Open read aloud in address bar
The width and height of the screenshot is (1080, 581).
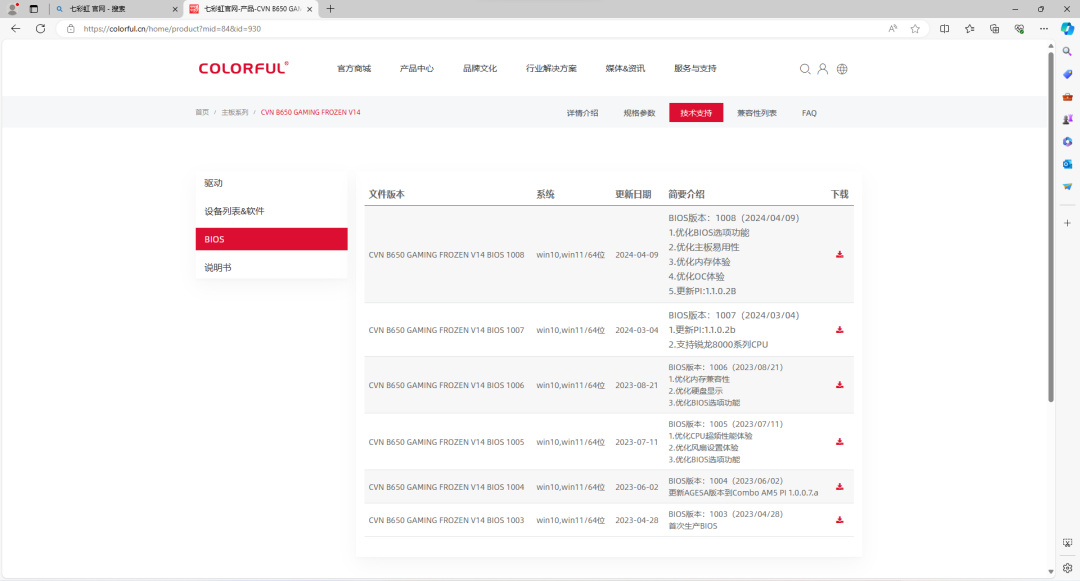pyautogui.click(x=893, y=29)
